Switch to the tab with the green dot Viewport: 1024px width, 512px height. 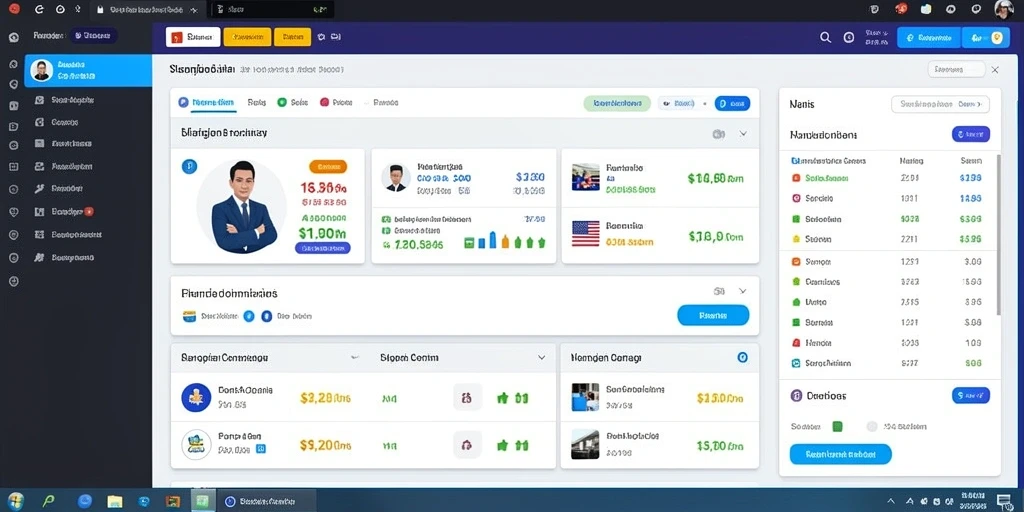(x=292, y=103)
